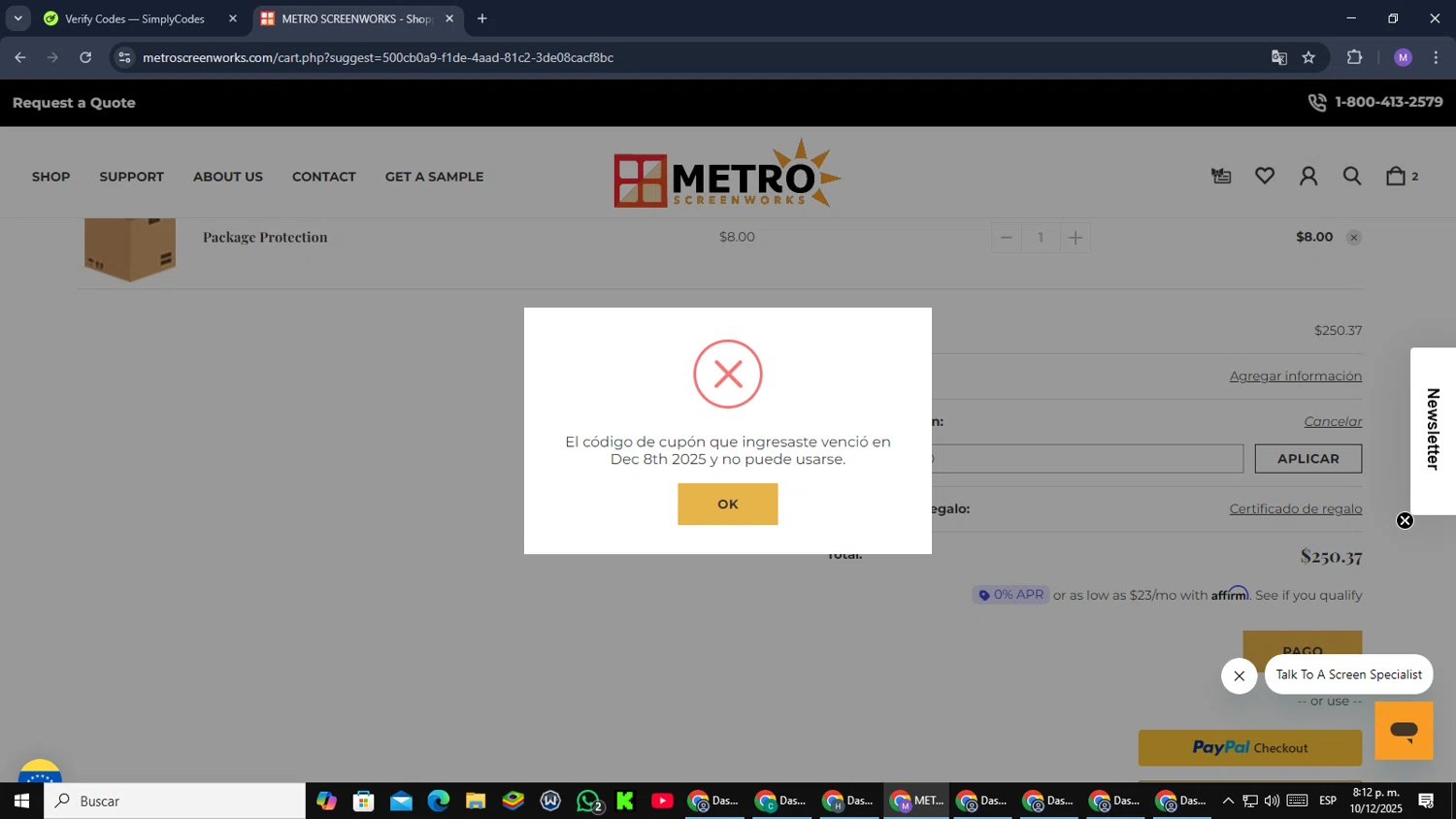Open Mail app from taskbar
This screenshot has width=1456, height=819.
[x=401, y=801]
